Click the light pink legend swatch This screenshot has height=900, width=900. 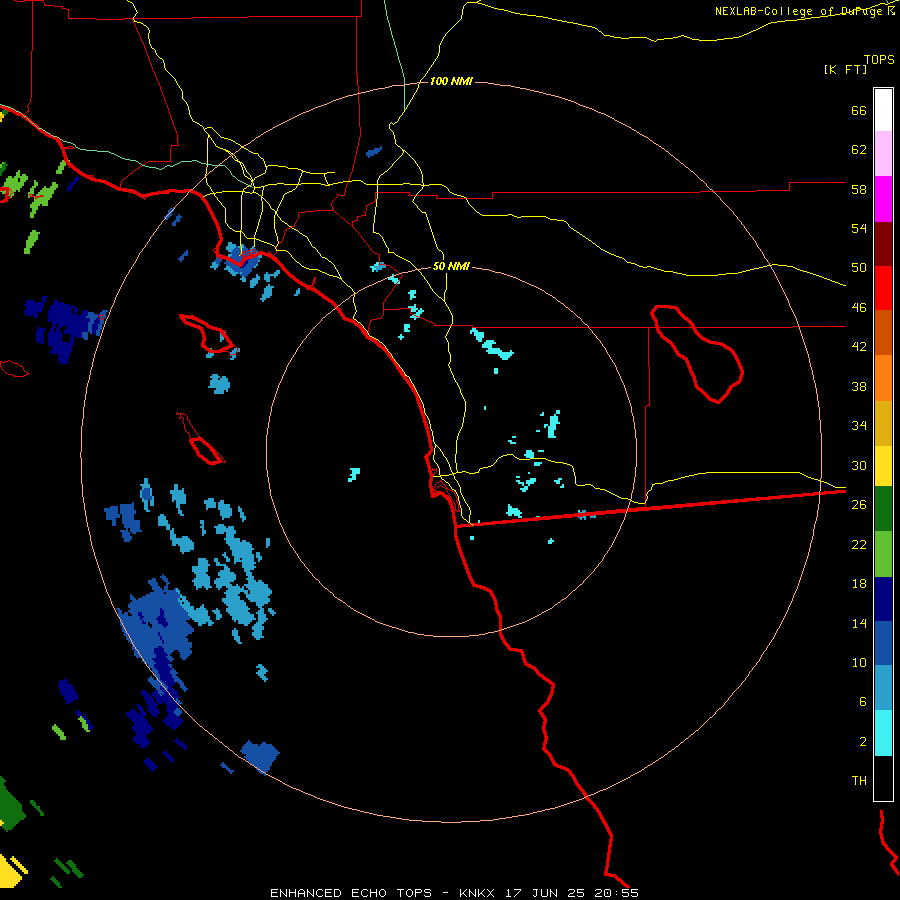tap(883, 153)
